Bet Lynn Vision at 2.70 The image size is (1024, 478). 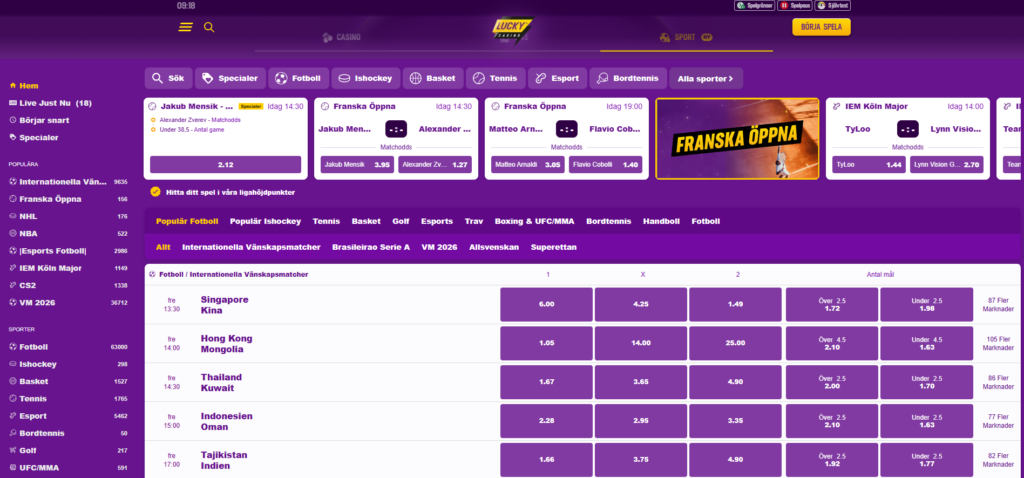[x=947, y=165]
